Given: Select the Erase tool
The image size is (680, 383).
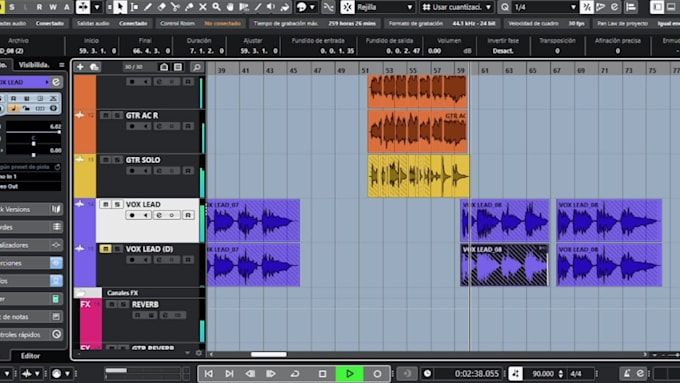Looking at the screenshot, I should pyautogui.click(x=161, y=7).
